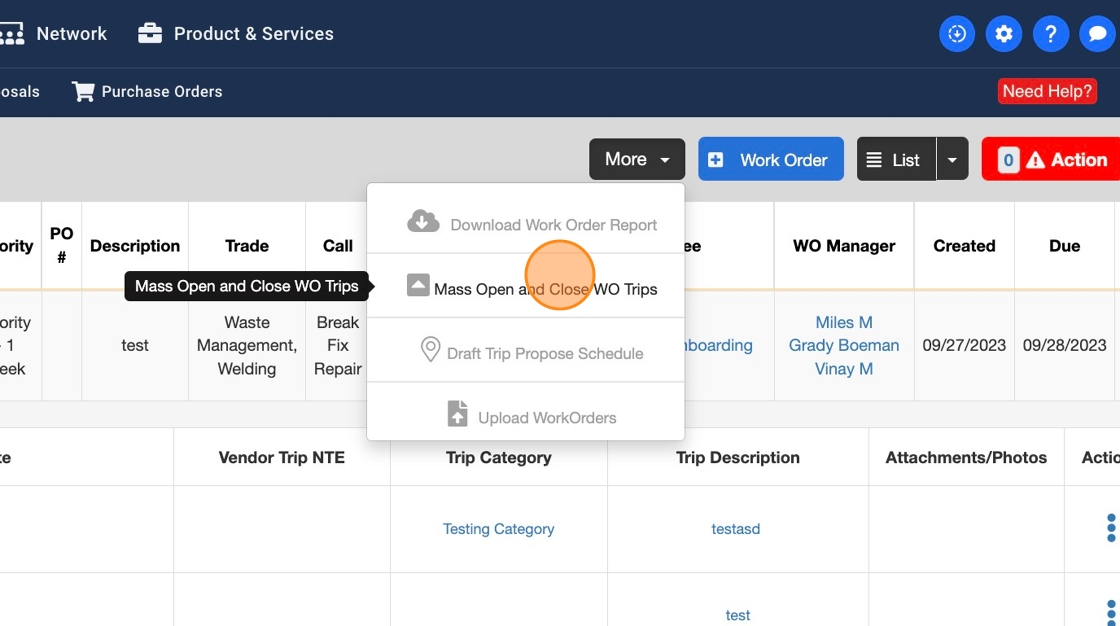Open the Testing Category link
The image size is (1120, 626).
498,529
